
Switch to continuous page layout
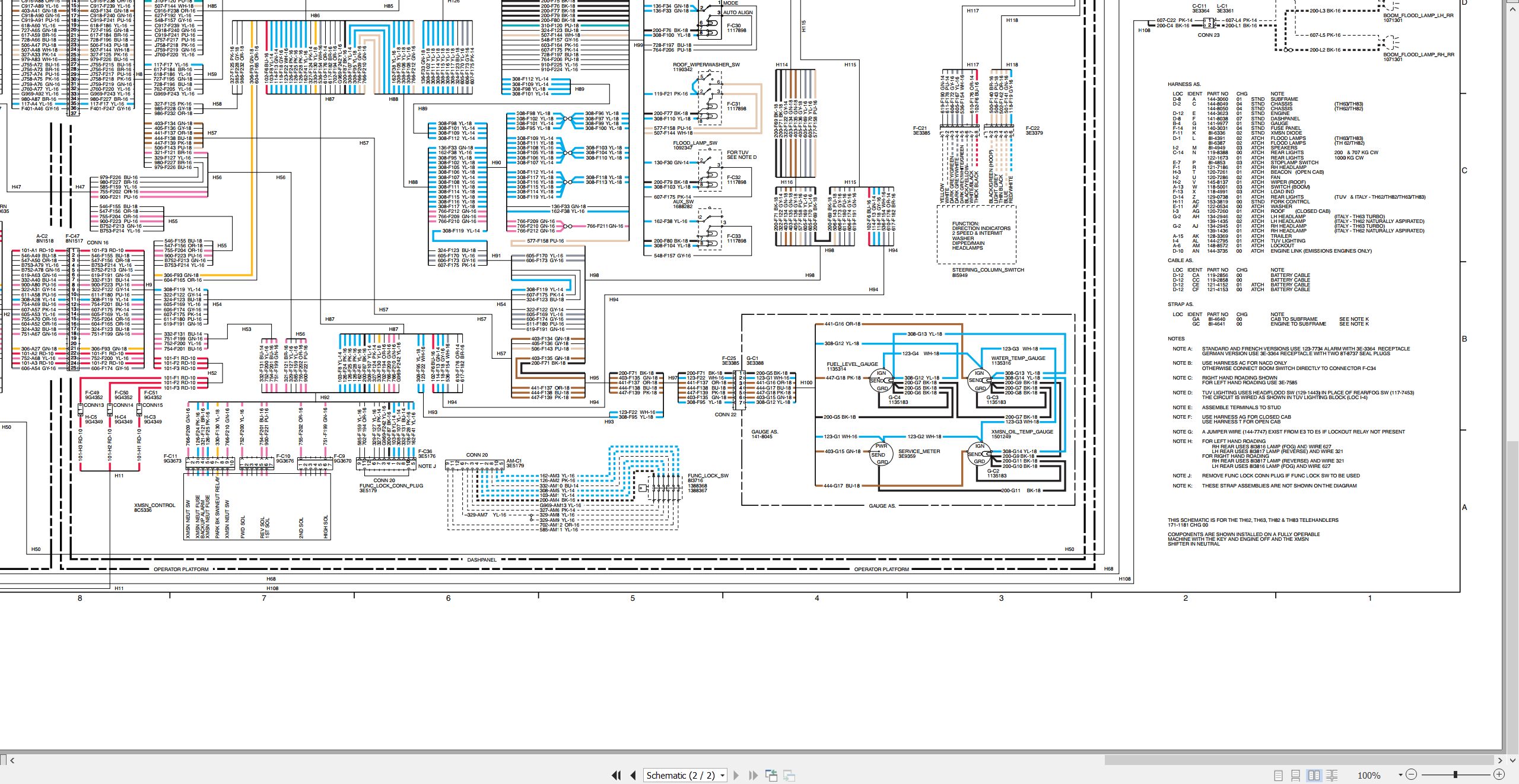pos(1295,775)
